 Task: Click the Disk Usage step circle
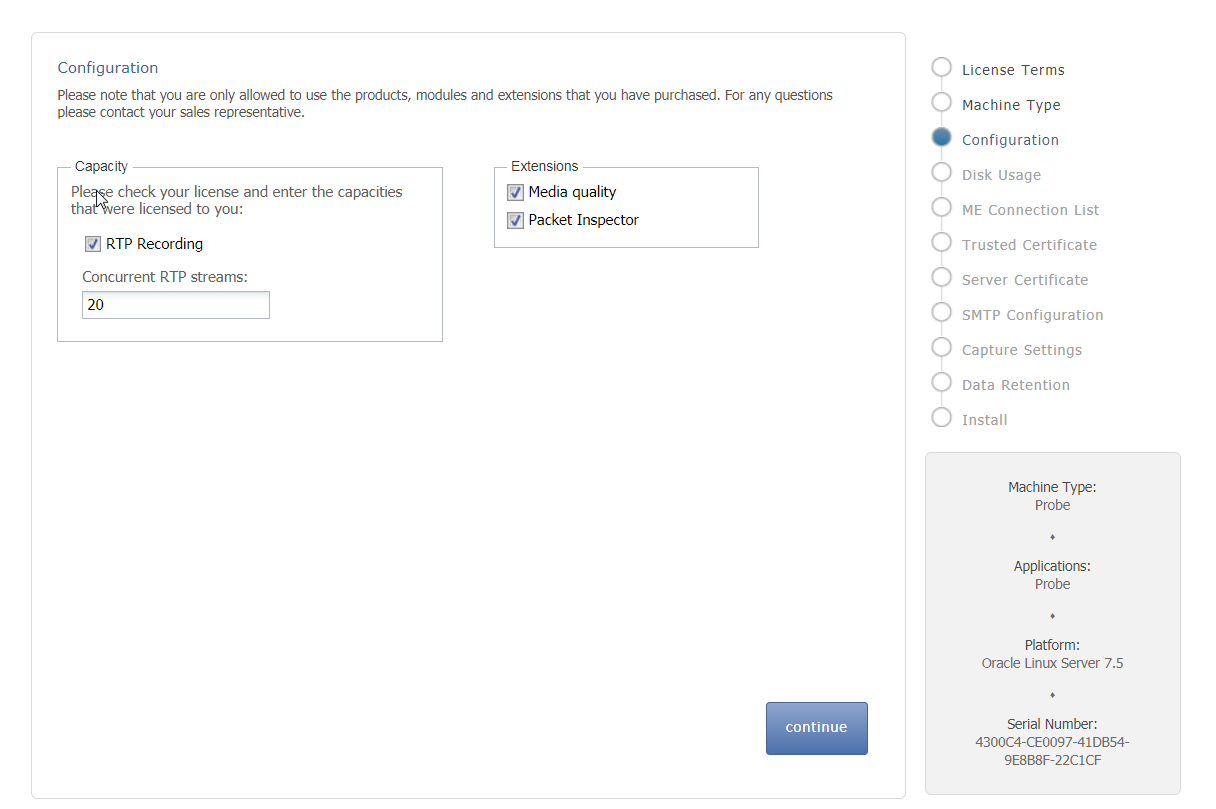(x=941, y=172)
